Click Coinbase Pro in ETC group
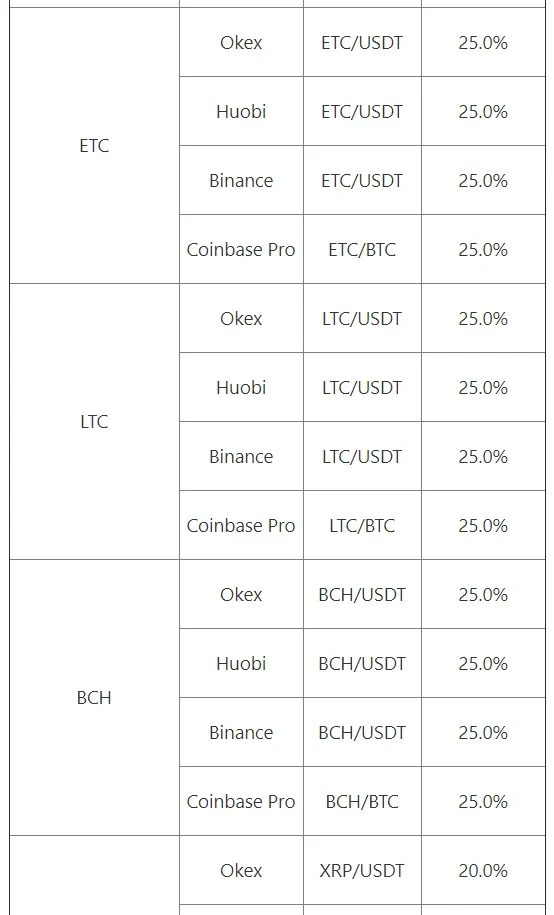Viewport: 554px width, 915px height. click(241, 249)
